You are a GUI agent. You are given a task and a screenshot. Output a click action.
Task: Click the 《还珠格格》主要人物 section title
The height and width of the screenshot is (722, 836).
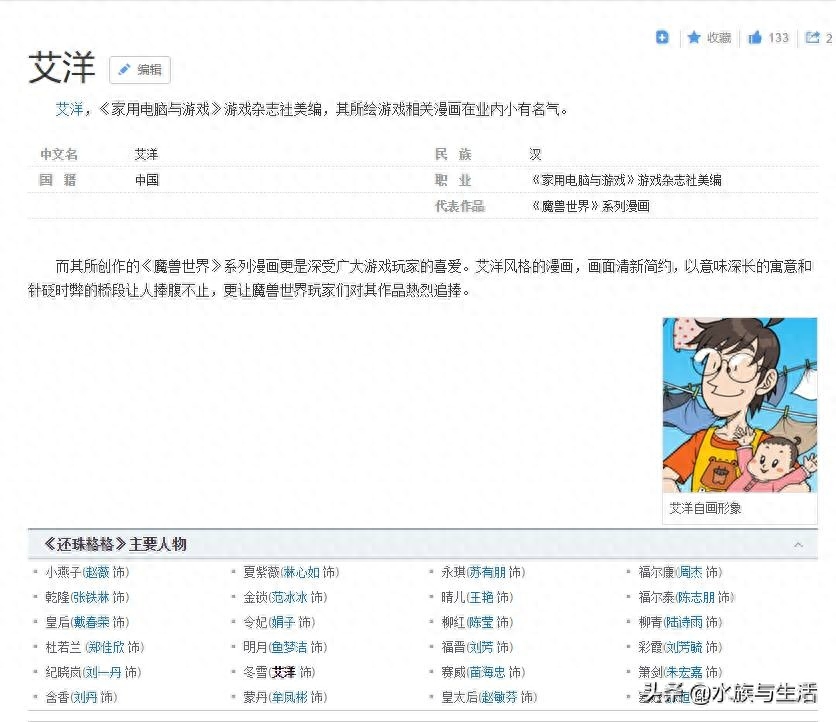point(115,544)
